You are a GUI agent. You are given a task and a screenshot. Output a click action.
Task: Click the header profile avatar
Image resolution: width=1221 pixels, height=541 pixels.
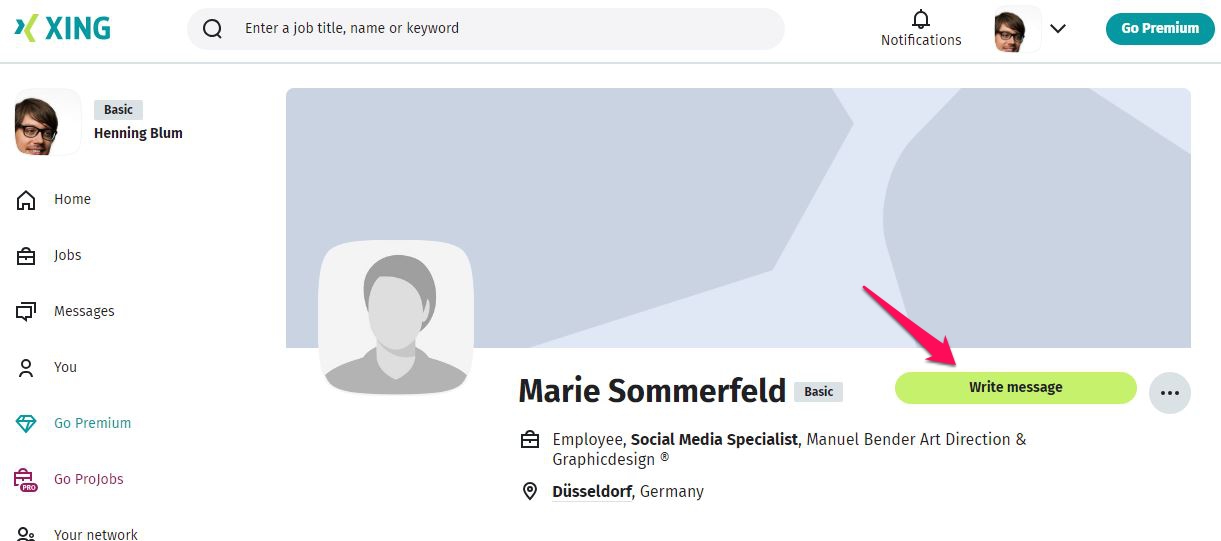pos(1010,30)
